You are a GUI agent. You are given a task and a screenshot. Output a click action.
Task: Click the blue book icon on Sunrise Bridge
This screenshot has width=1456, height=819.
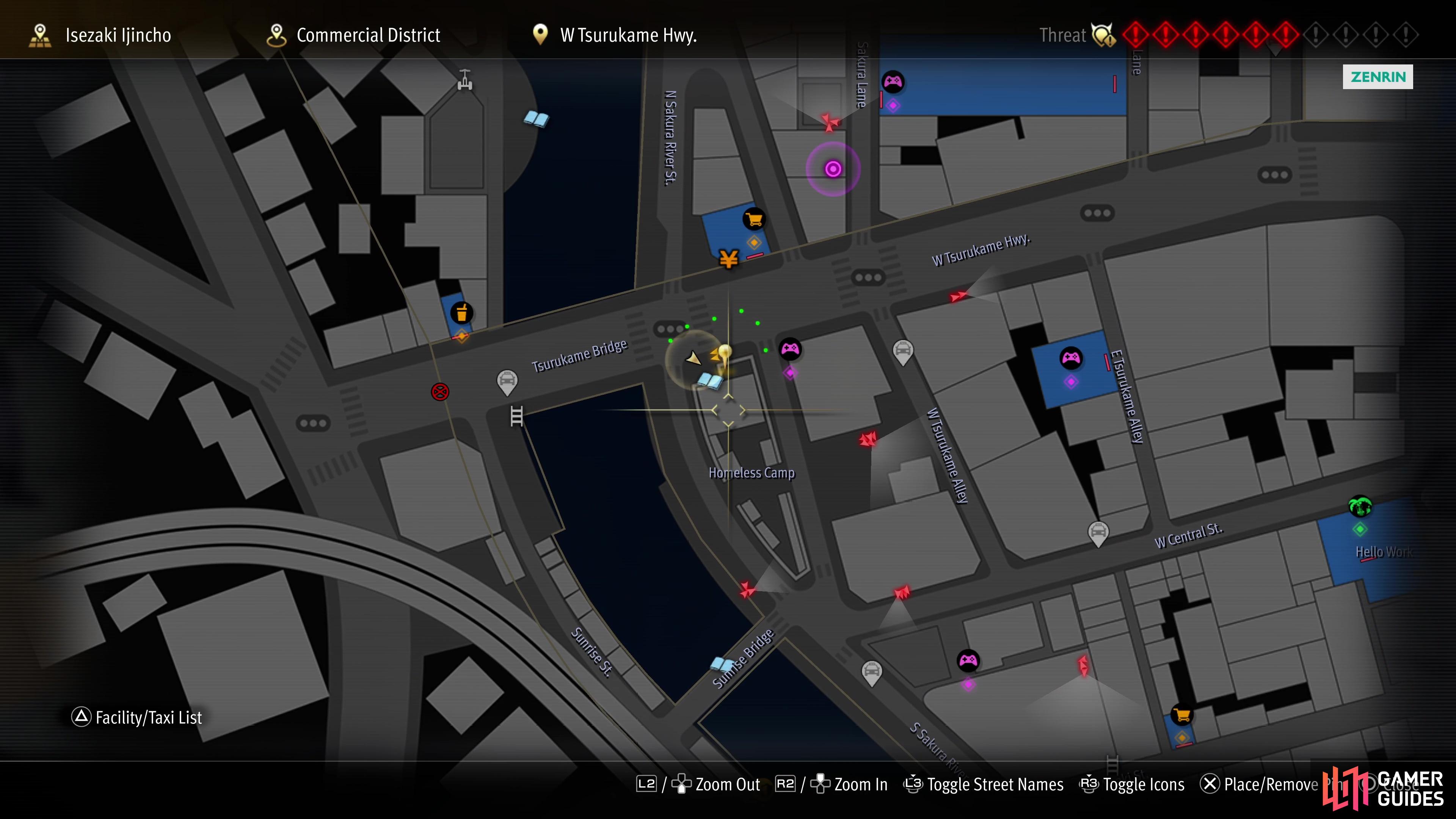coord(722,665)
